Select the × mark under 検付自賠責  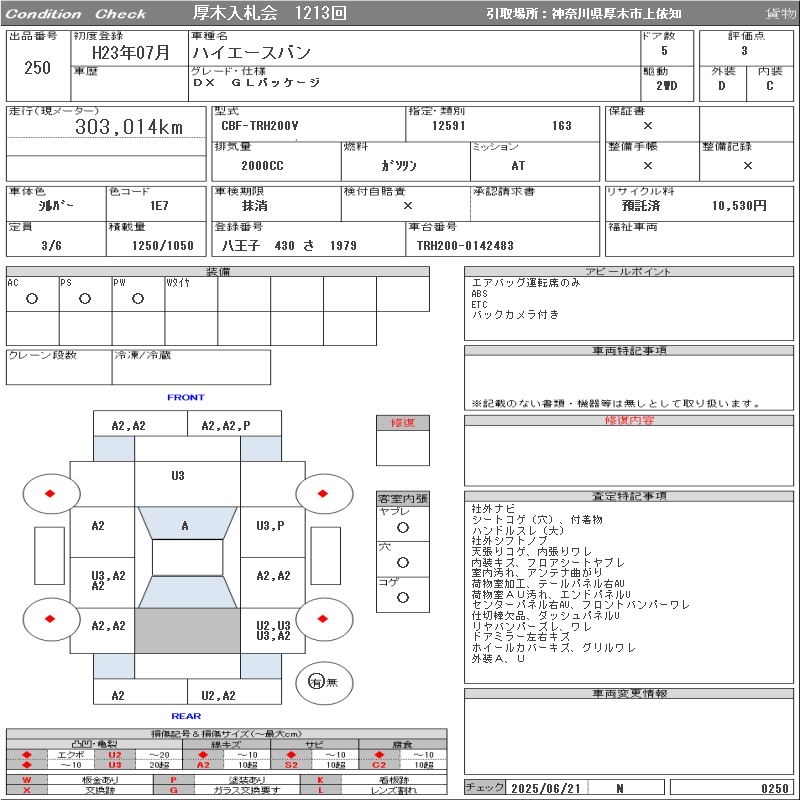tap(408, 206)
